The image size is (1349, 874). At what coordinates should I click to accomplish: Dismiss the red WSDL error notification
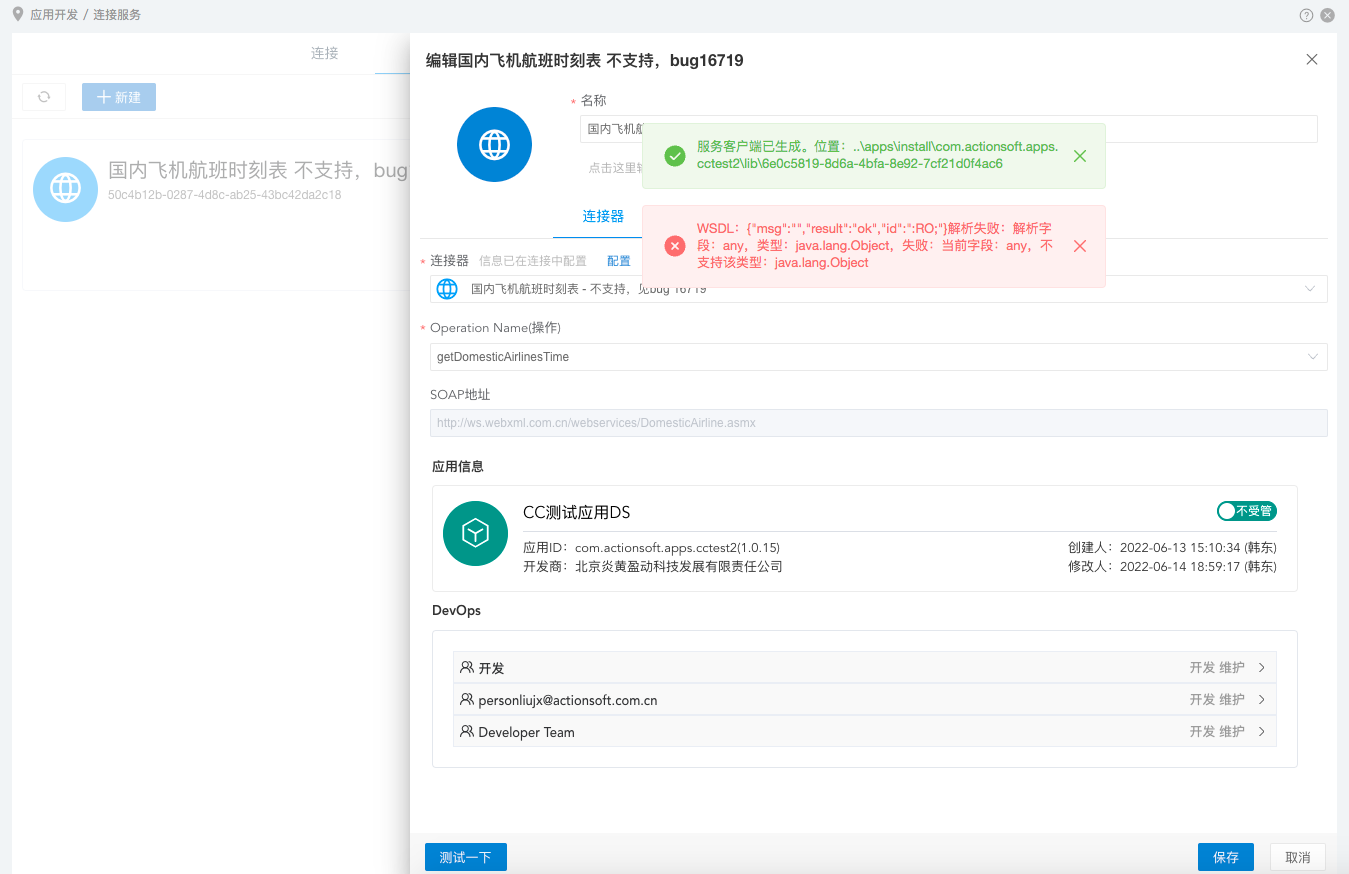(1079, 246)
